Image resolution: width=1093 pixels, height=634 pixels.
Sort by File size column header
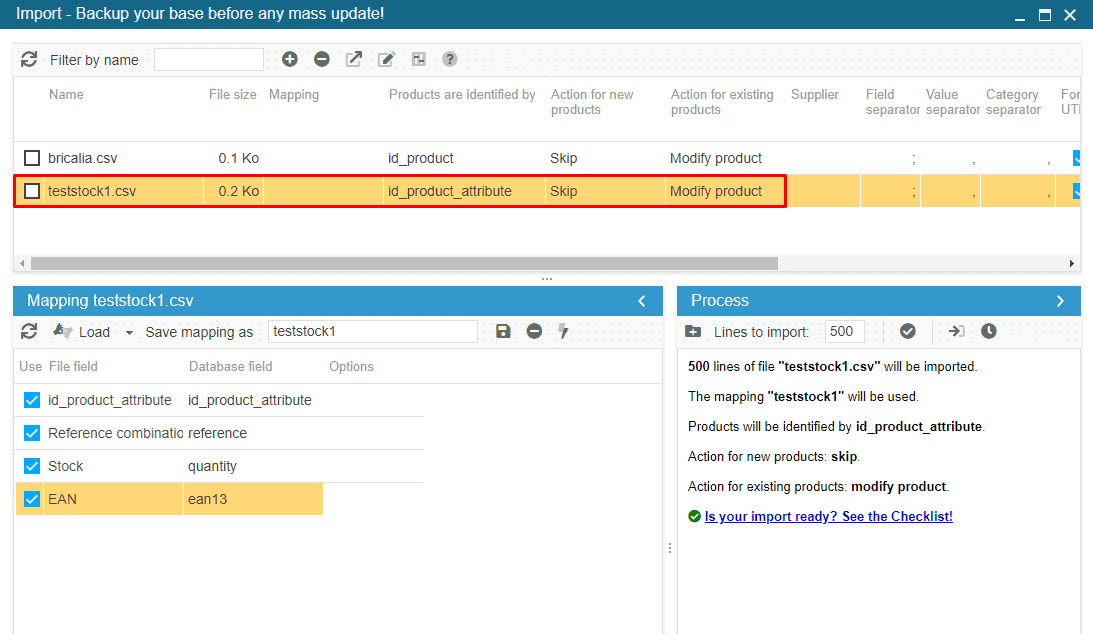pyautogui.click(x=232, y=95)
